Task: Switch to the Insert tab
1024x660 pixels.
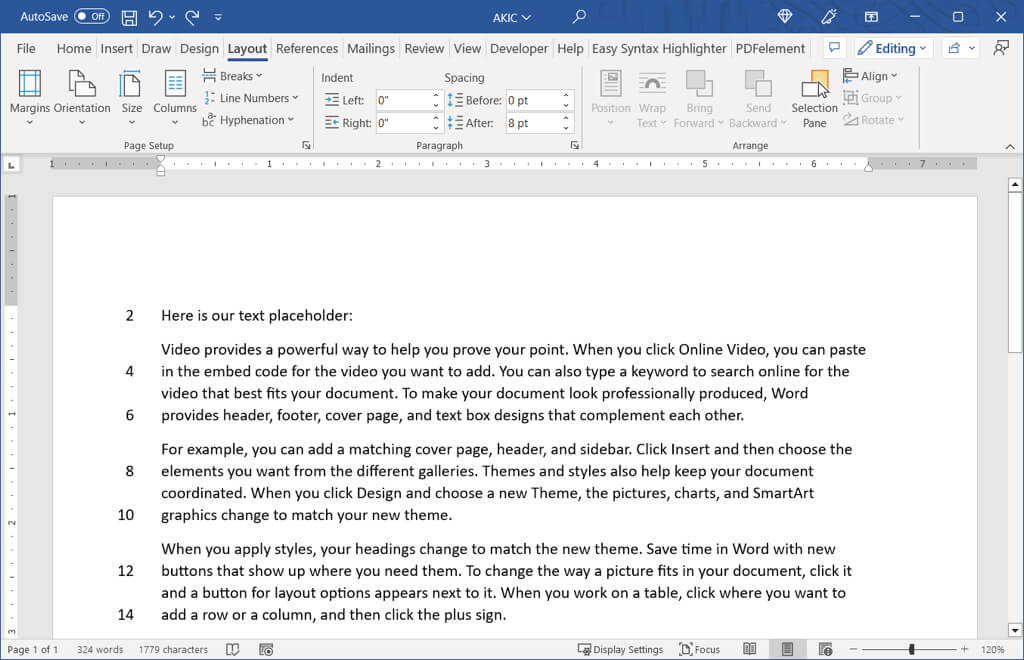Action: coord(117,48)
